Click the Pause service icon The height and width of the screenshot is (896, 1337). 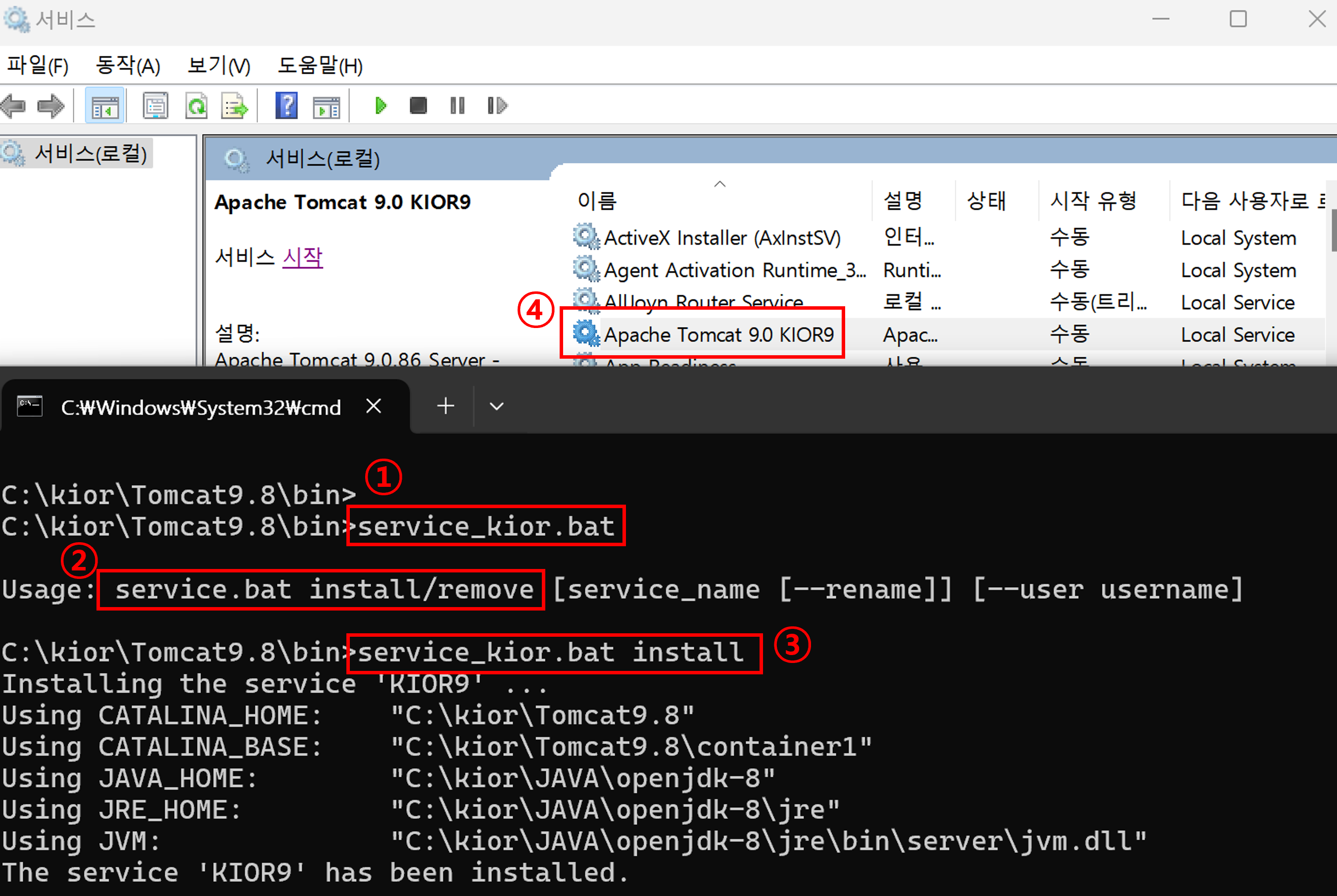(457, 106)
